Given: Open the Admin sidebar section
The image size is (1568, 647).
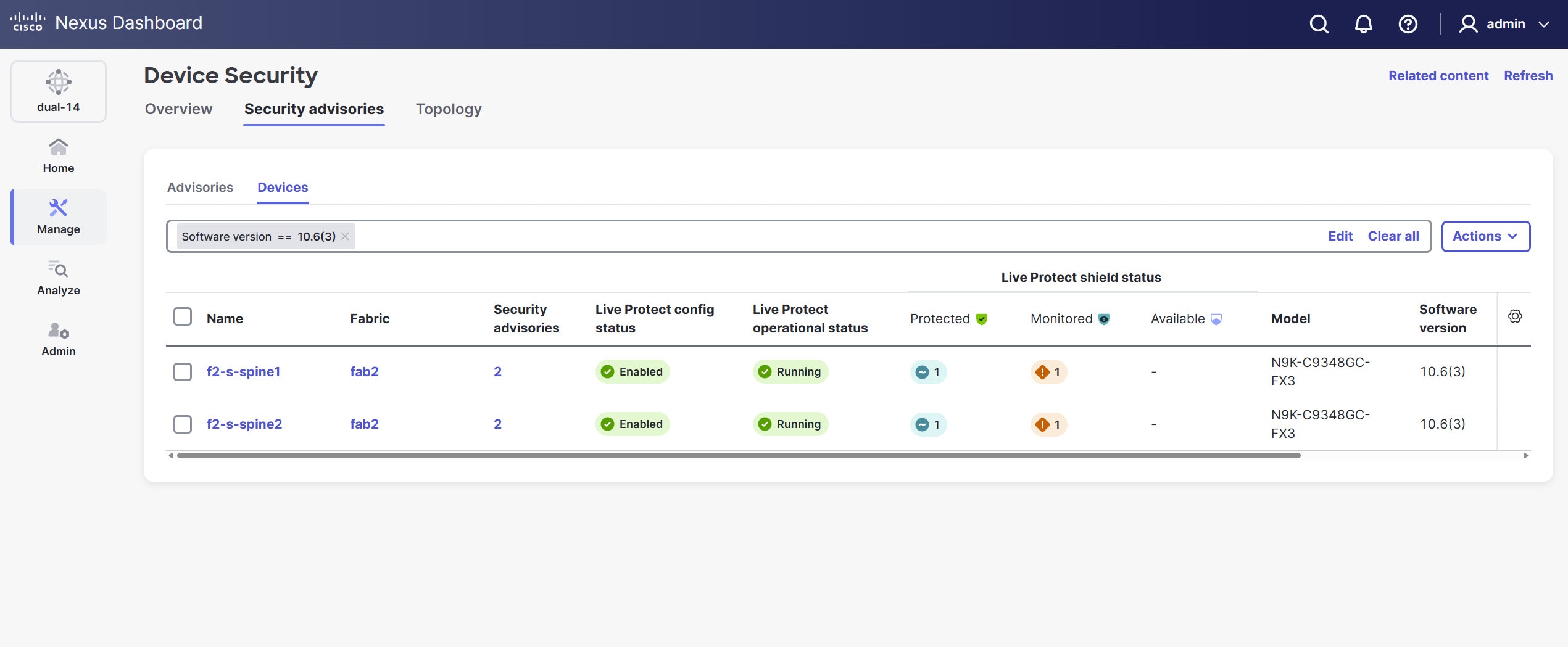Looking at the screenshot, I should click(x=59, y=339).
